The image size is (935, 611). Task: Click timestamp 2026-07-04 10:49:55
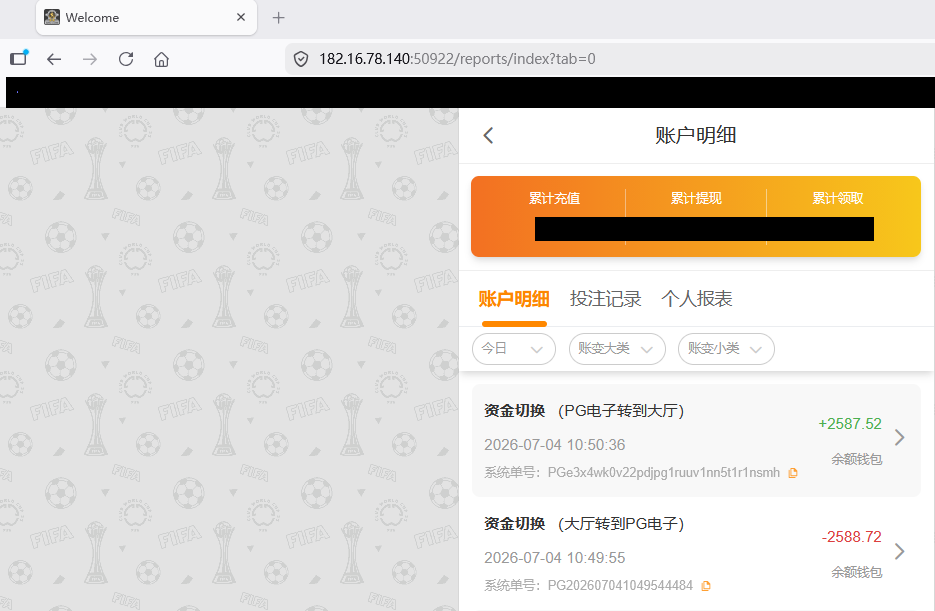pos(555,558)
